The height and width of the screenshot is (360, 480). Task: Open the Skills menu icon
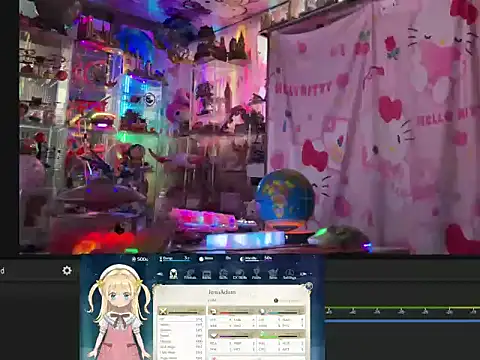pyautogui.click(x=223, y=274)
